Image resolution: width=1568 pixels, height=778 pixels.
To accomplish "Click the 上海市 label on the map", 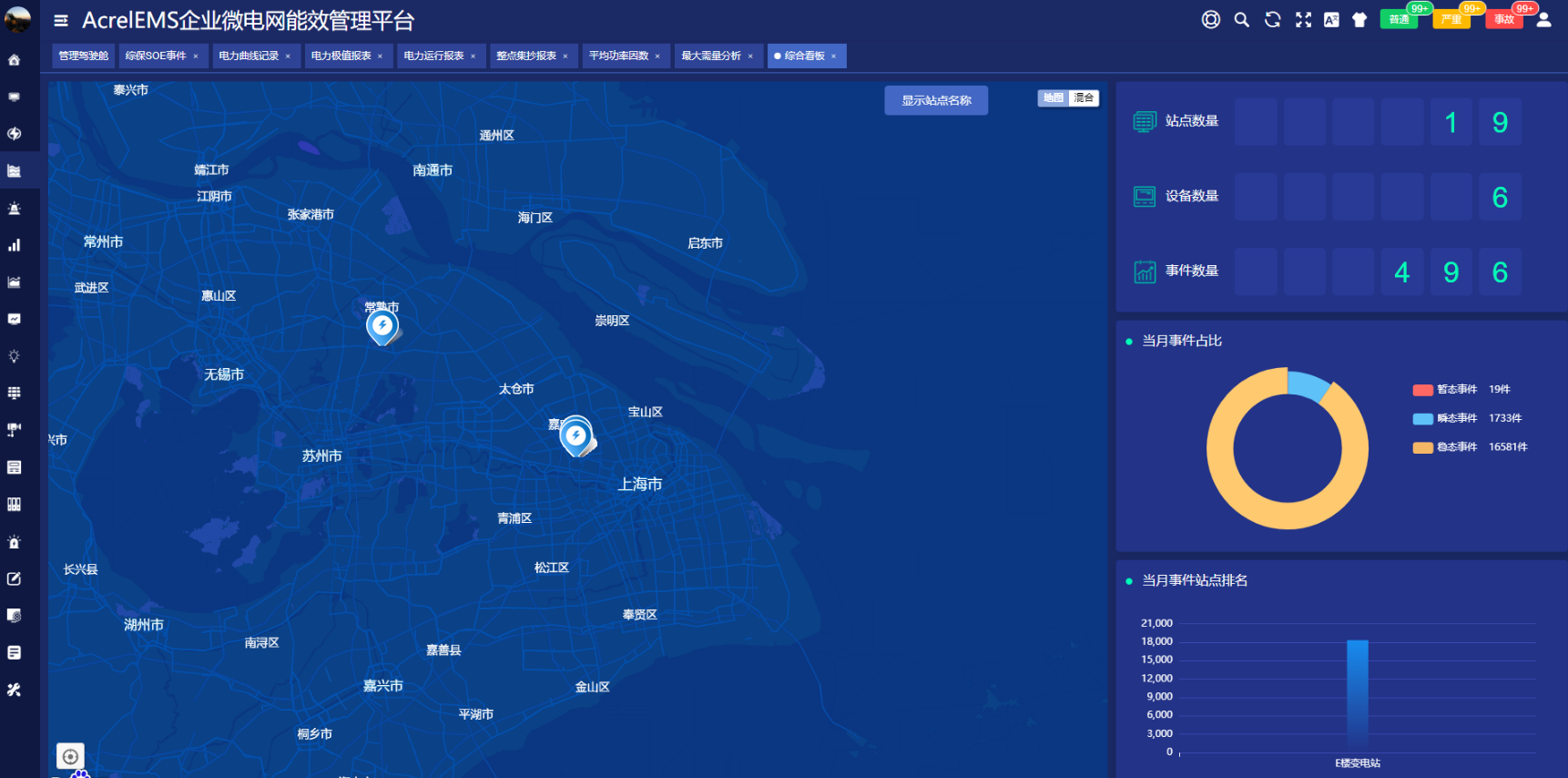I will [640, 484].
